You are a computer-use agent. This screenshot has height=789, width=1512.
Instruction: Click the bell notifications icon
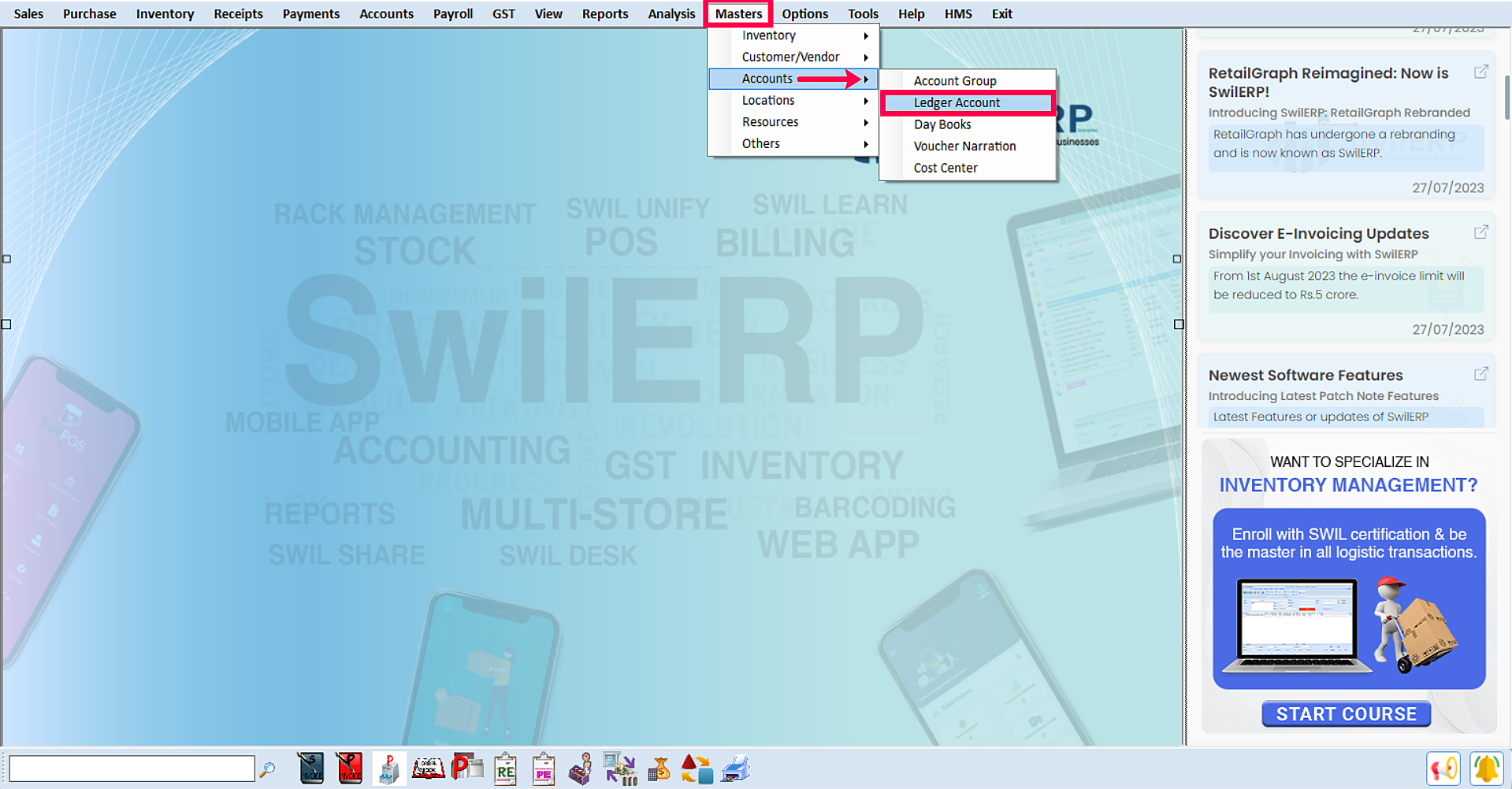coord(1486,769)
